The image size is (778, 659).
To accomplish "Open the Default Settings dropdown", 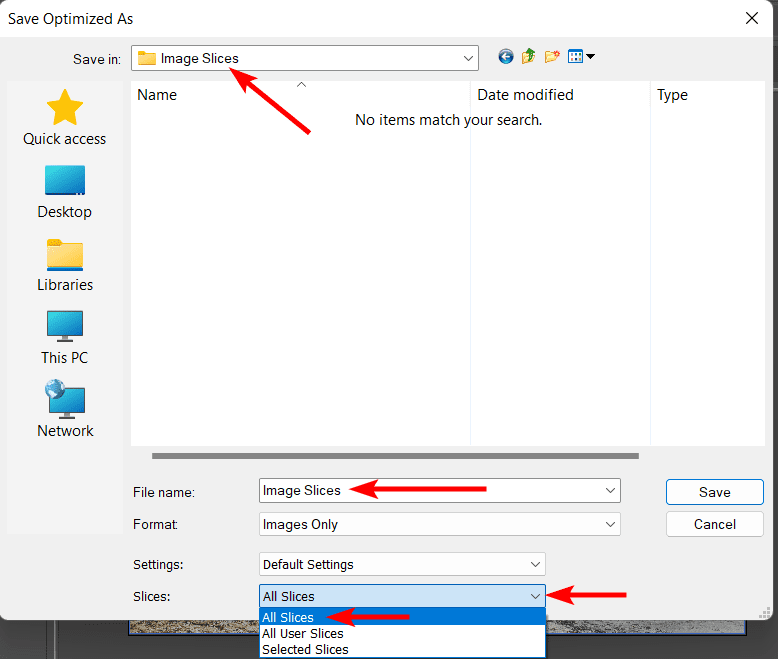I will (535, 564).
